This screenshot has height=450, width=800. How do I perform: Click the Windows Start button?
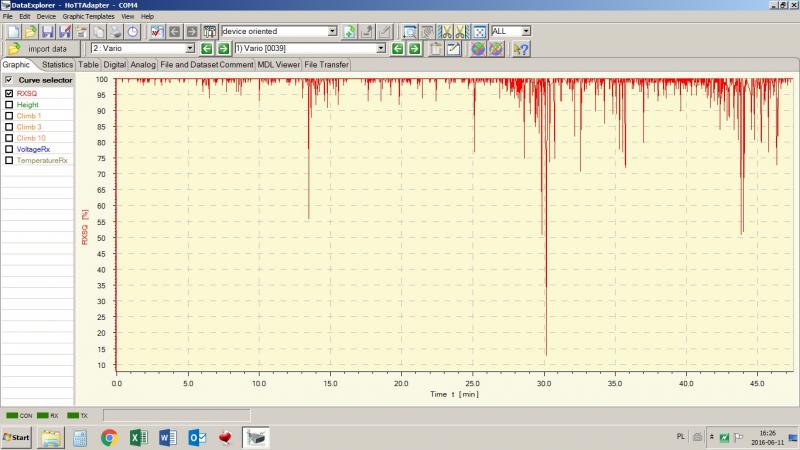tap(17, 437)
